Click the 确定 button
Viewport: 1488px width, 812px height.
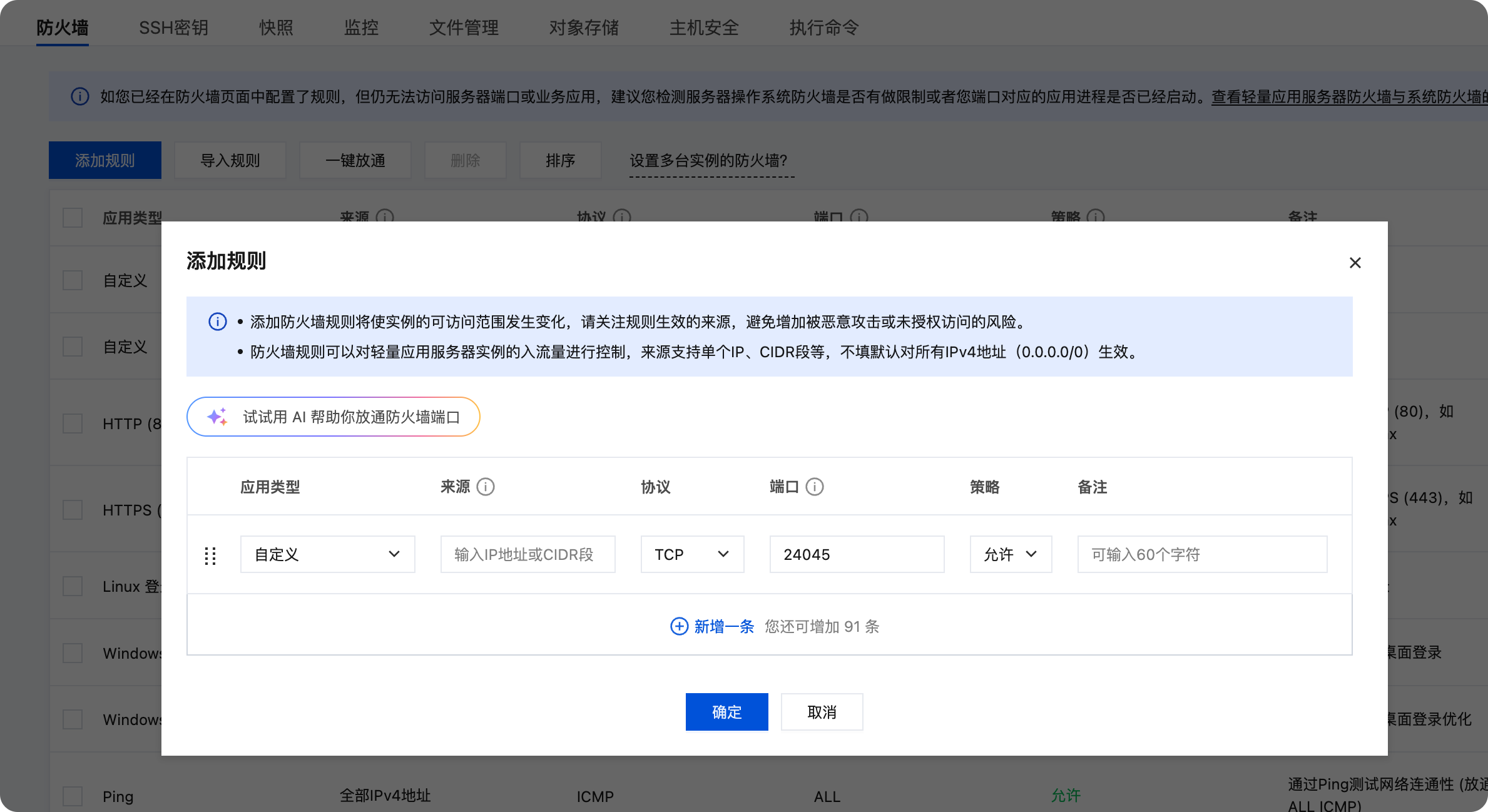coord(726,712)
